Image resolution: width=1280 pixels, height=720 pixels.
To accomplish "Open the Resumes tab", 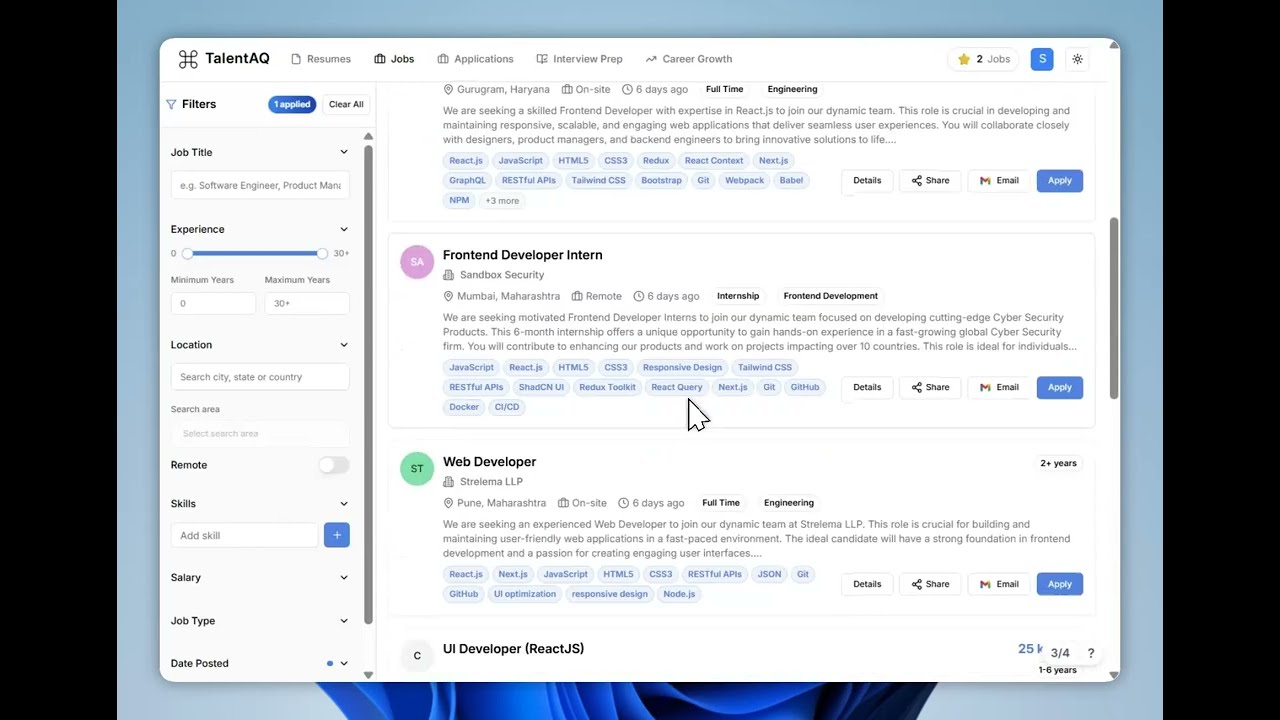I will [x=321, y=59].
